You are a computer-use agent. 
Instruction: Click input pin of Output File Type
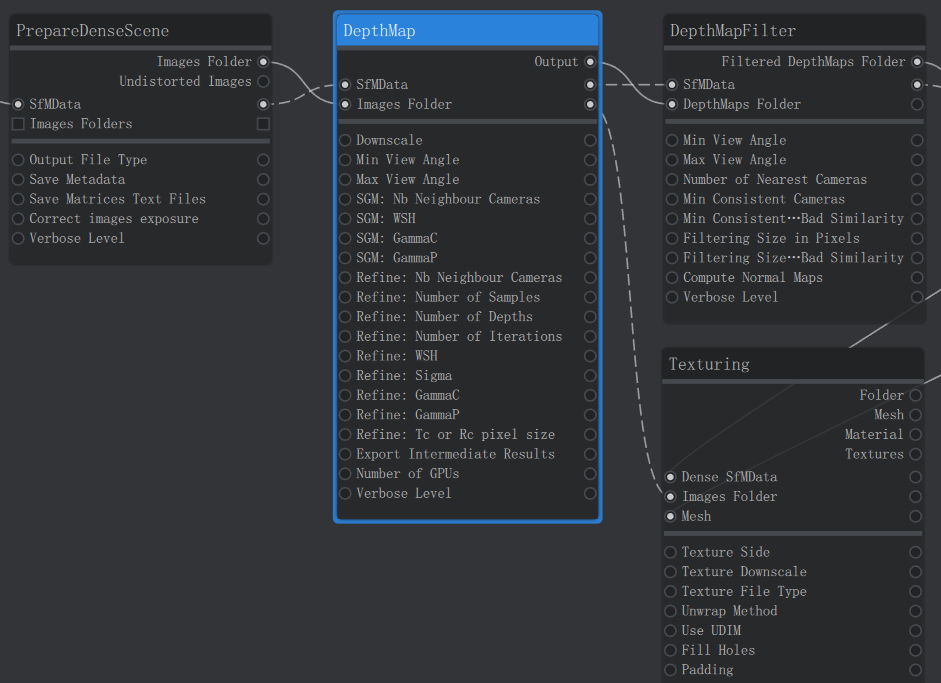[x=18, y=160]
